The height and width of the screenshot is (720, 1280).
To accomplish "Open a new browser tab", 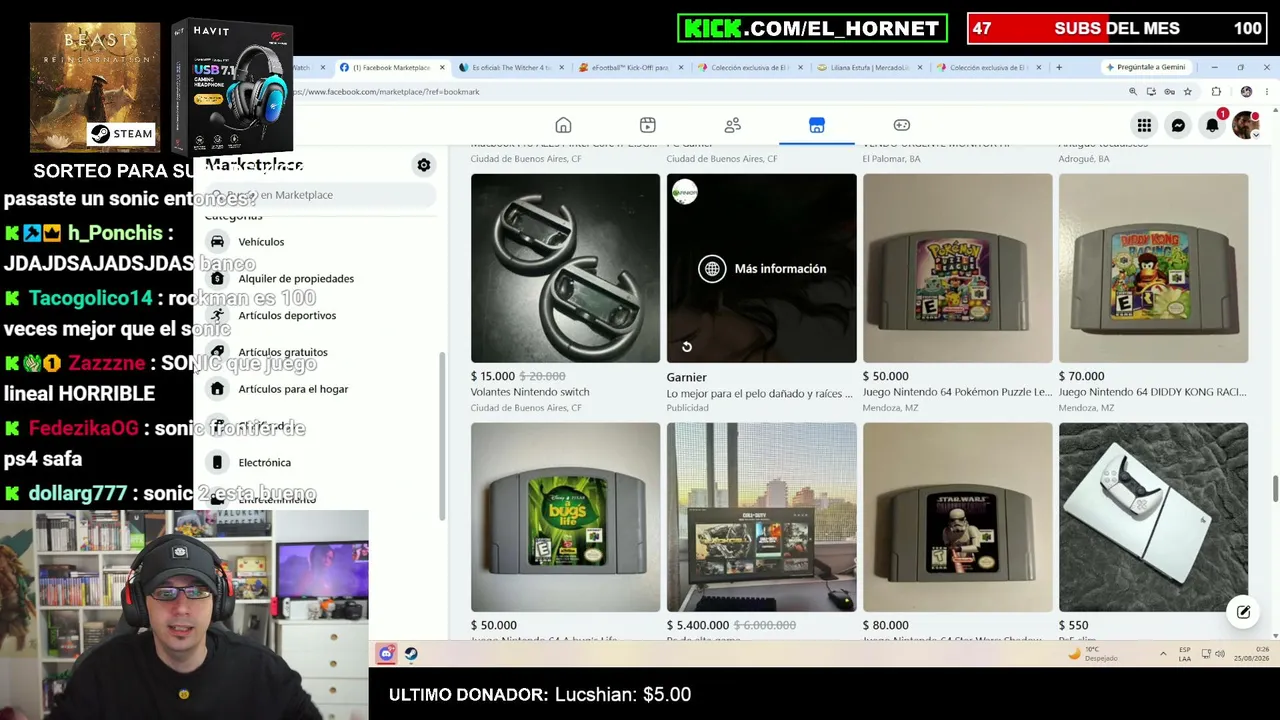I will [1059, 67].
